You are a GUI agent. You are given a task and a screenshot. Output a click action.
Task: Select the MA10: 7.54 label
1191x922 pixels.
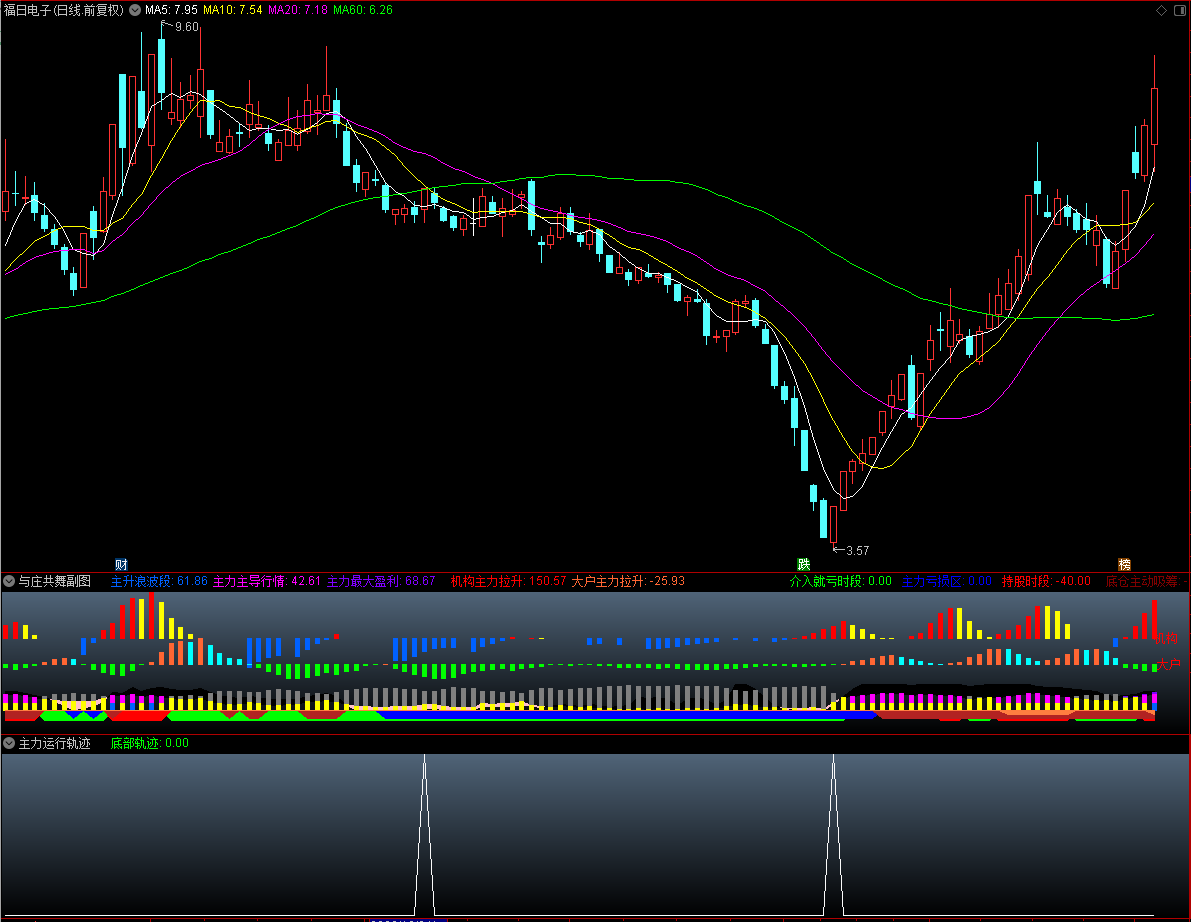coord(232,10)
